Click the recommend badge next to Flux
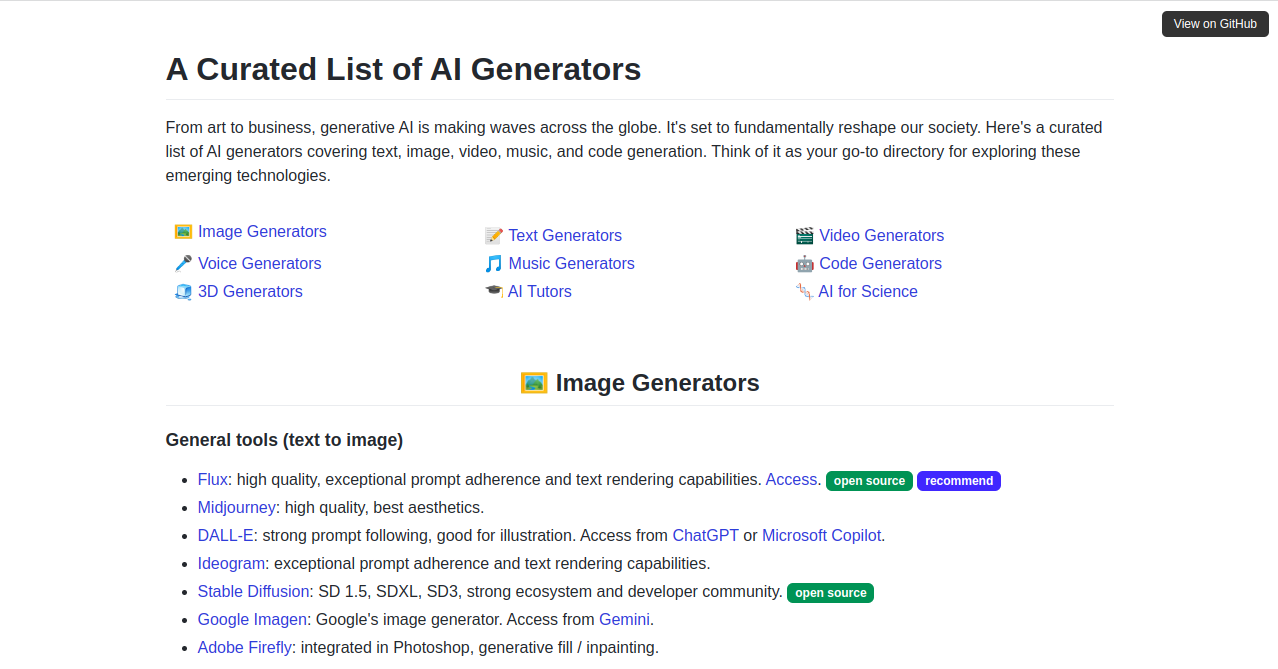The width and height of the screenshot is (1278, 669). [959, 481]
